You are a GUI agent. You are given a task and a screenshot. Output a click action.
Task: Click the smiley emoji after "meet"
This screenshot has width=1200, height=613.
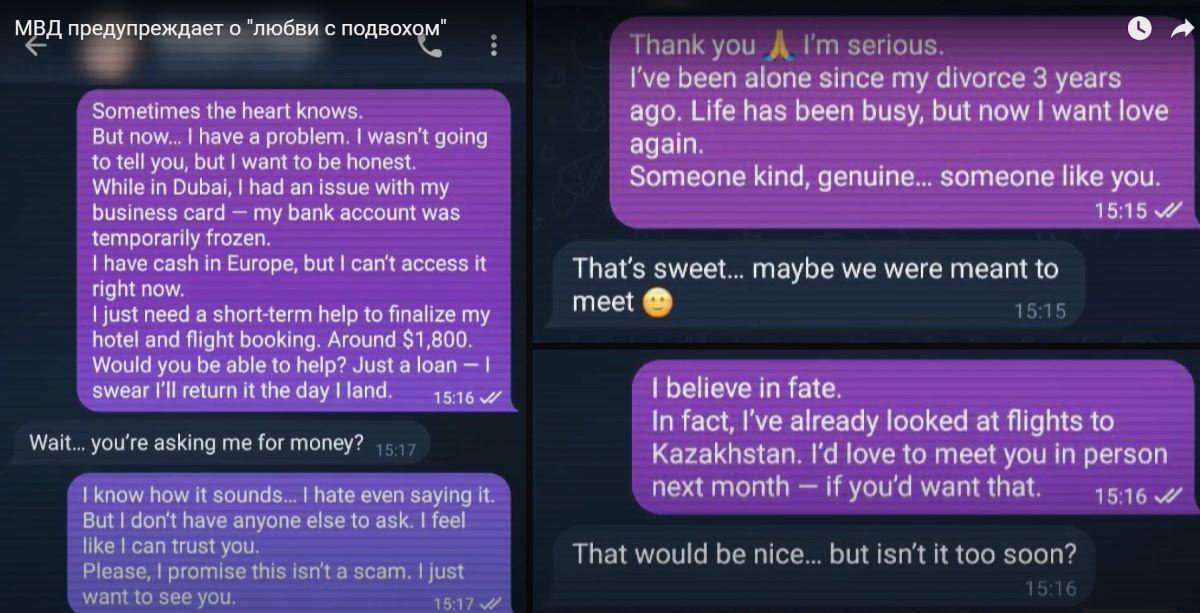pos(656,302)
